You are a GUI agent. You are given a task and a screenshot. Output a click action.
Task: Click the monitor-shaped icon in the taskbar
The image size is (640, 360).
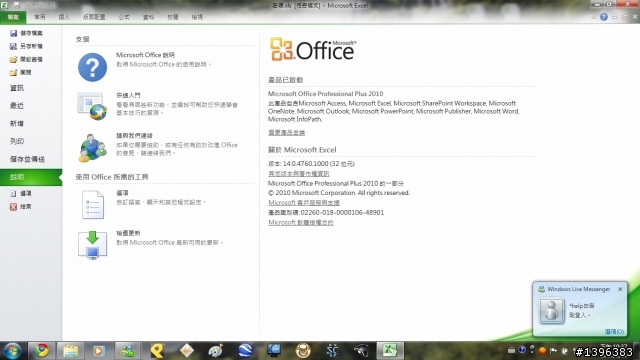(x=274, y=351)
